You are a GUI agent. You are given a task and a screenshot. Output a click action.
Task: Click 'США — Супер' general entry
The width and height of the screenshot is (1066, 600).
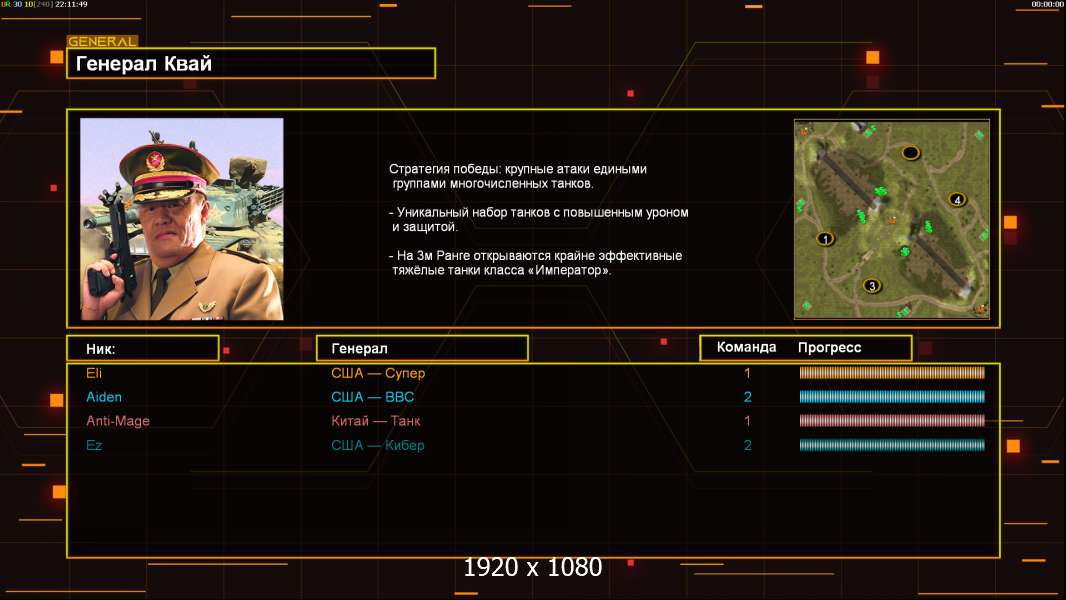[x=378, y=373]
